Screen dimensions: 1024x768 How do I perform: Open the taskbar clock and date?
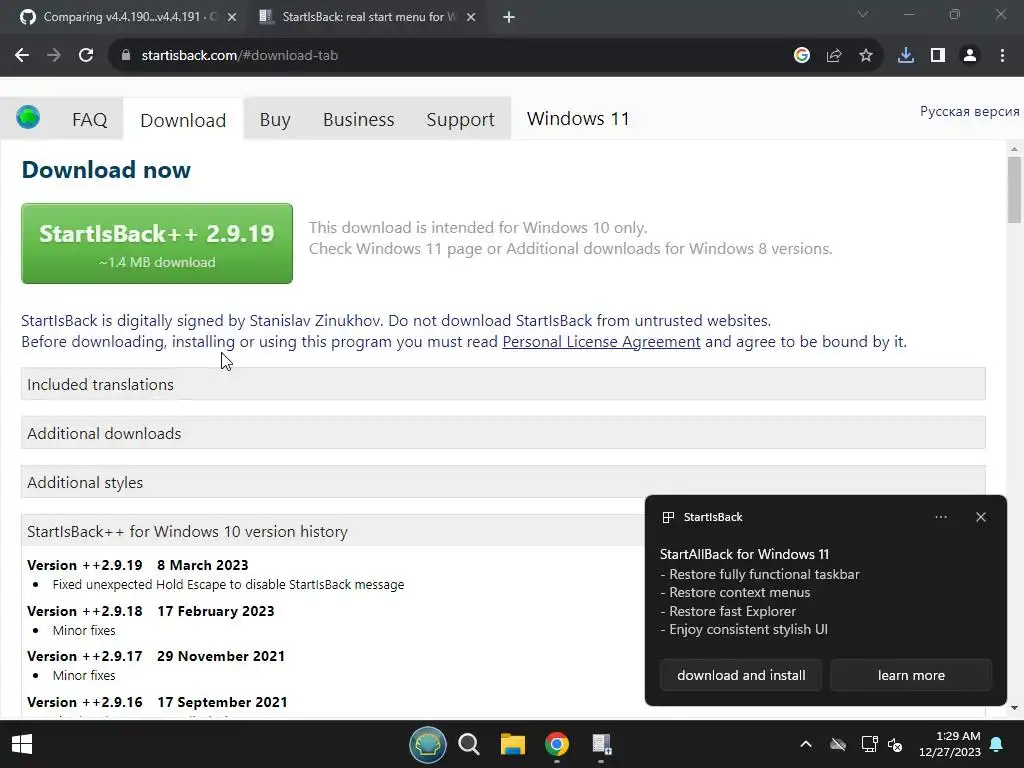[950, 744]
